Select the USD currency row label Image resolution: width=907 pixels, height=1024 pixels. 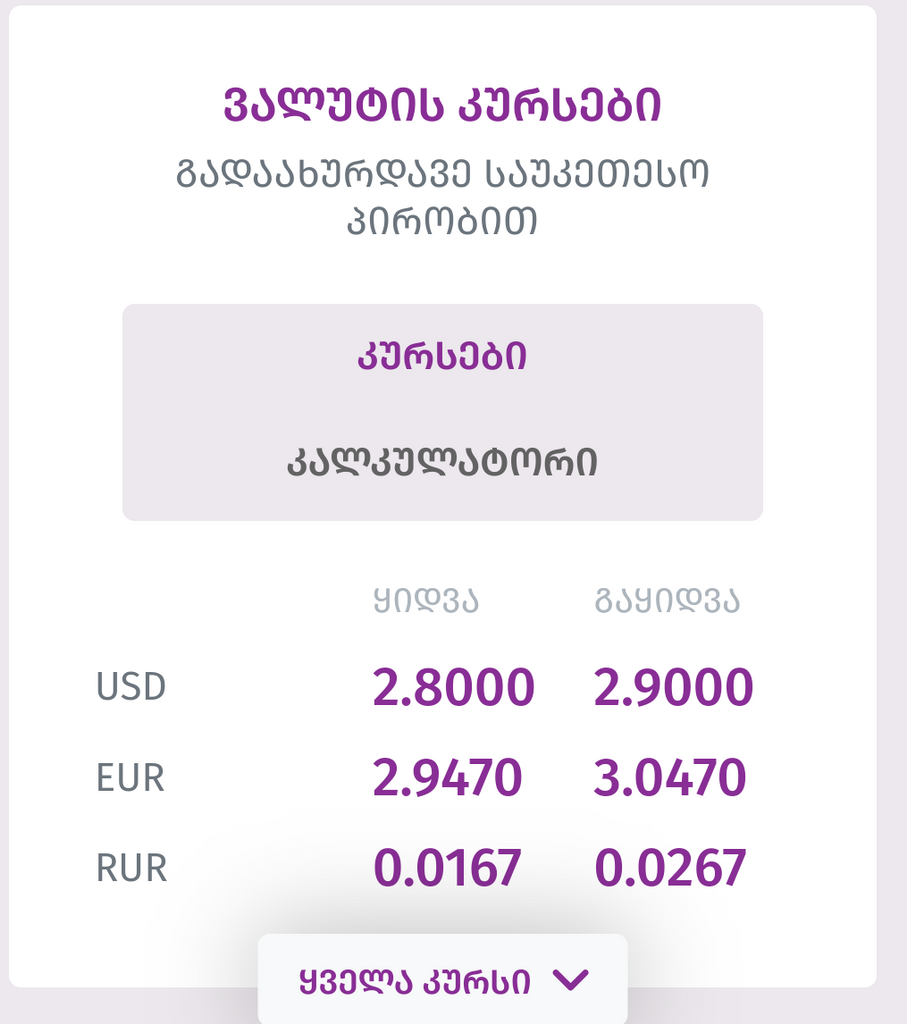[131, 686]
